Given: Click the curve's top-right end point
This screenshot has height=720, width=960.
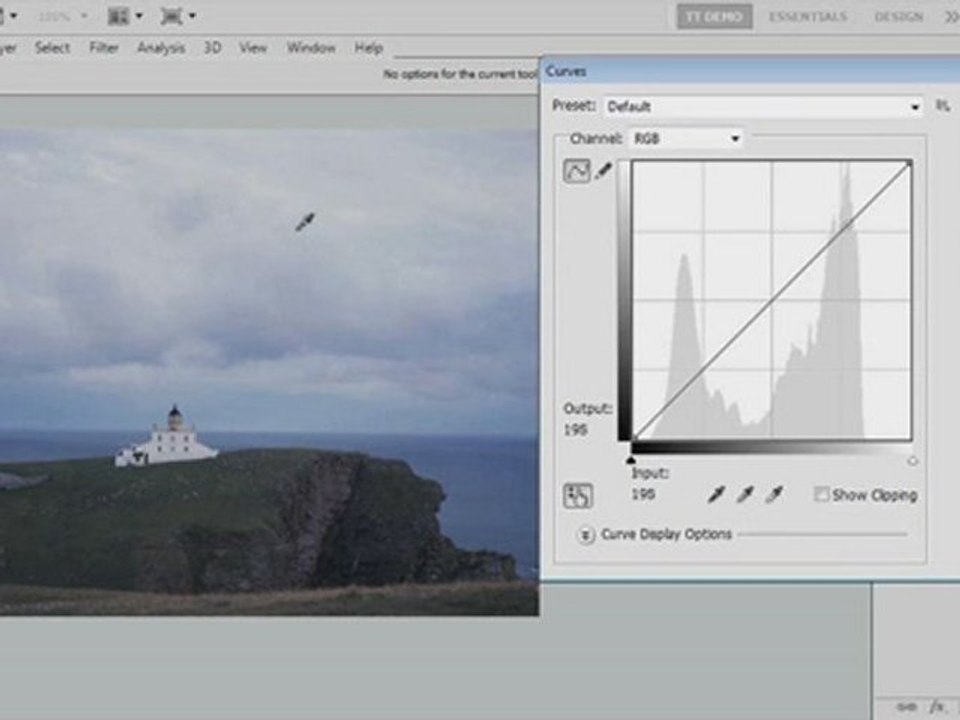Looking at the screenshot, I should (910, 163).
